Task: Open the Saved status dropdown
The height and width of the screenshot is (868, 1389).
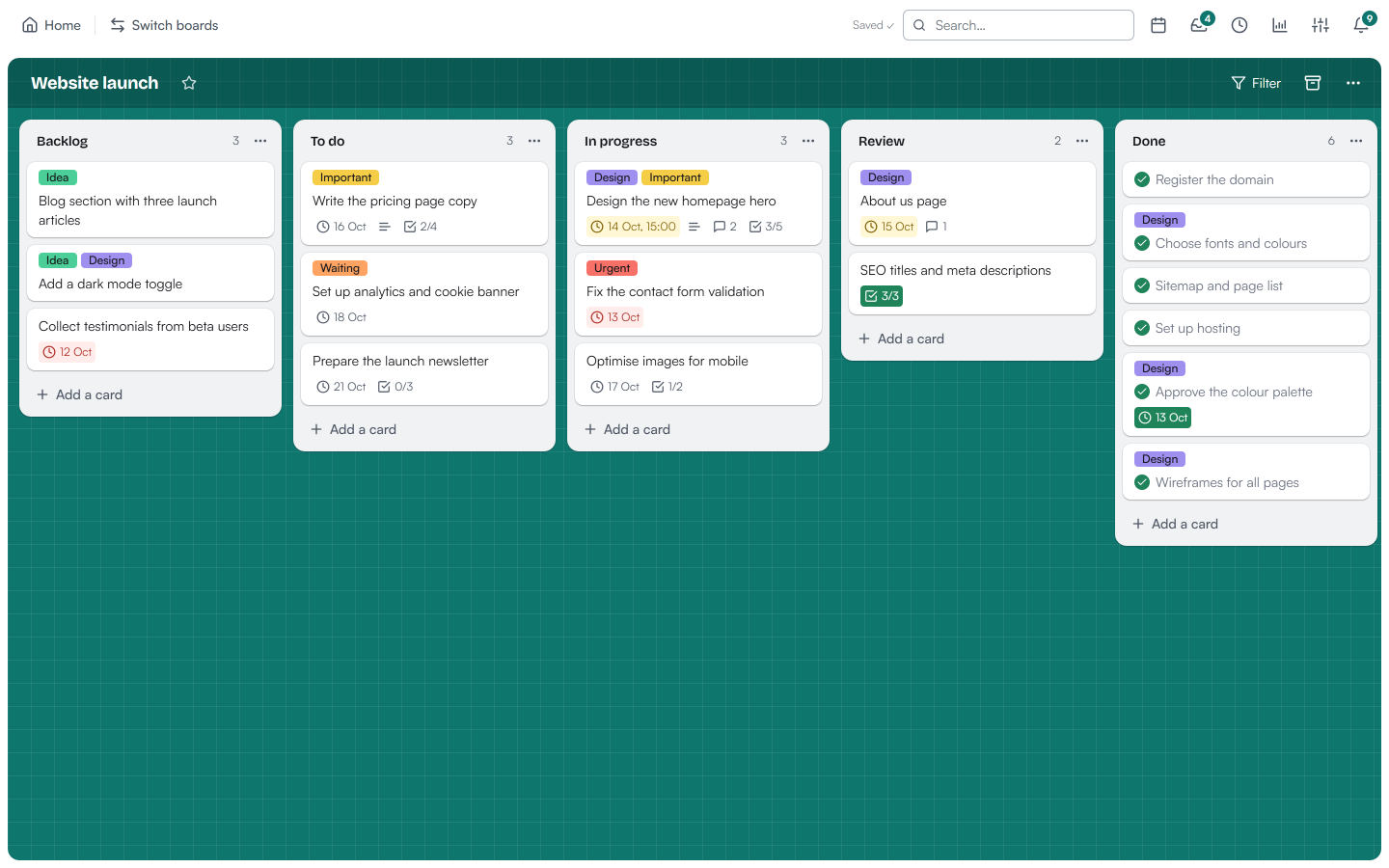Action: click(873, 25)
